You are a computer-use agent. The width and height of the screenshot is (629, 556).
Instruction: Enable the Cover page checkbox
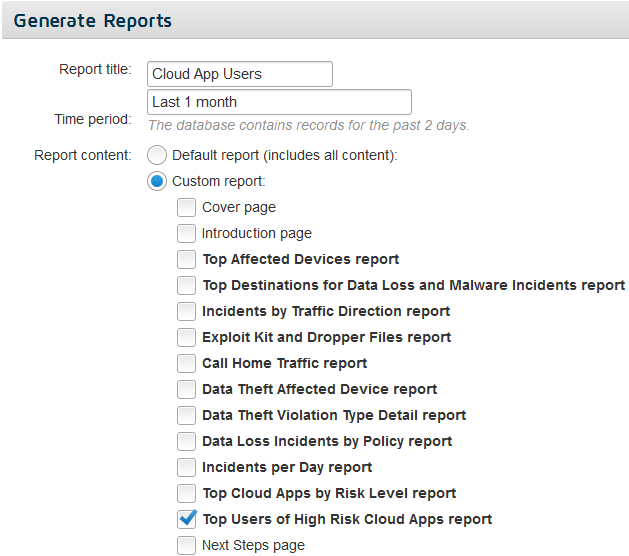click(187, 207)
